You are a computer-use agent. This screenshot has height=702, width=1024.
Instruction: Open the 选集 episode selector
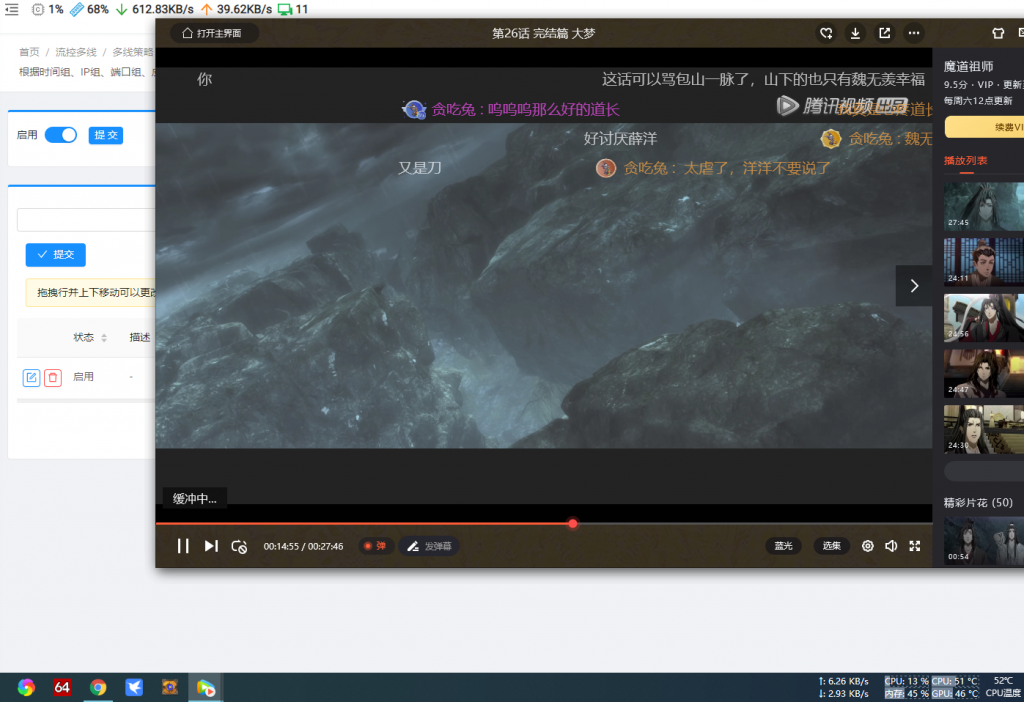pyautogui.click(x=831, y=546)
